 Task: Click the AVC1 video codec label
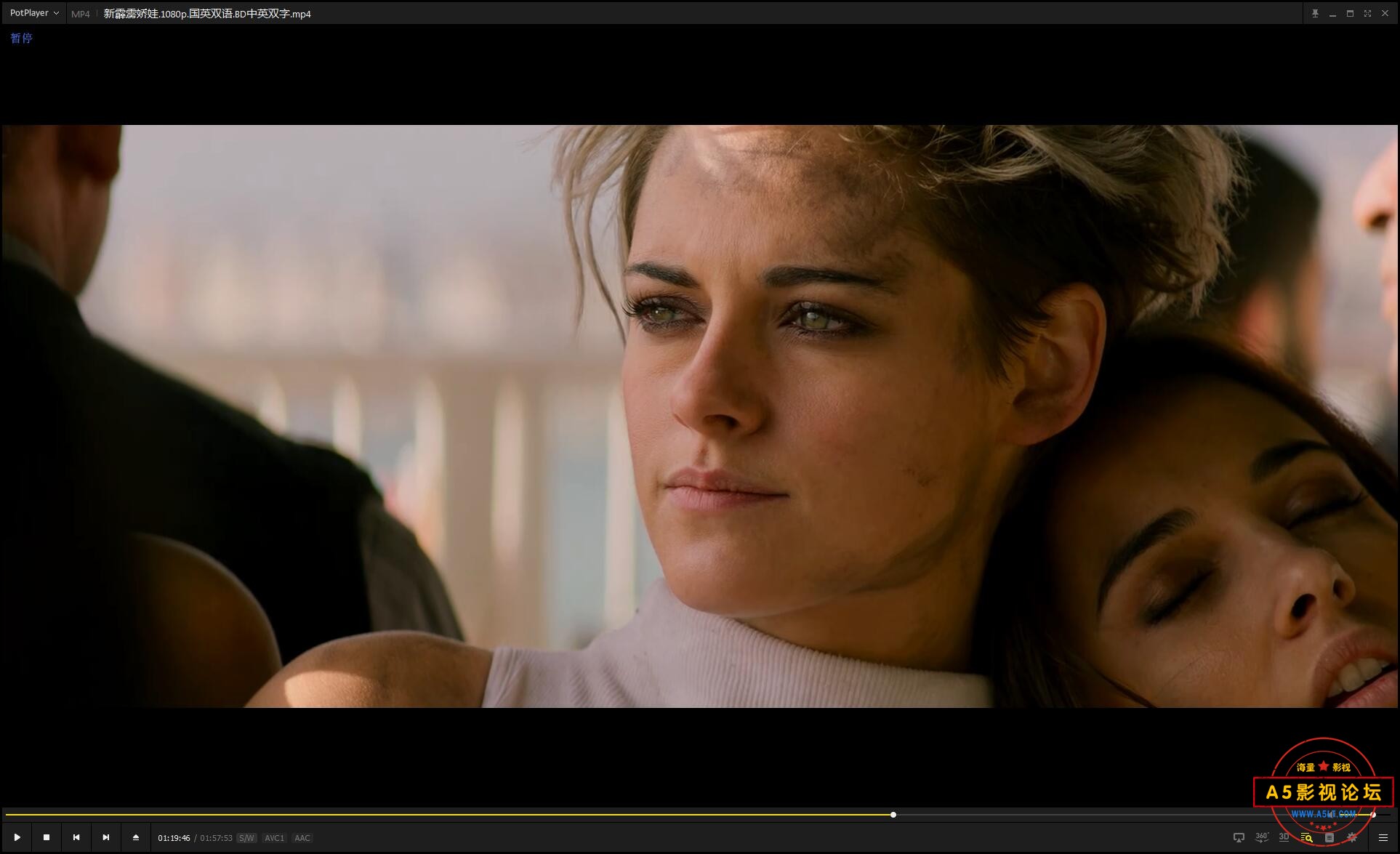pos(274,838)
